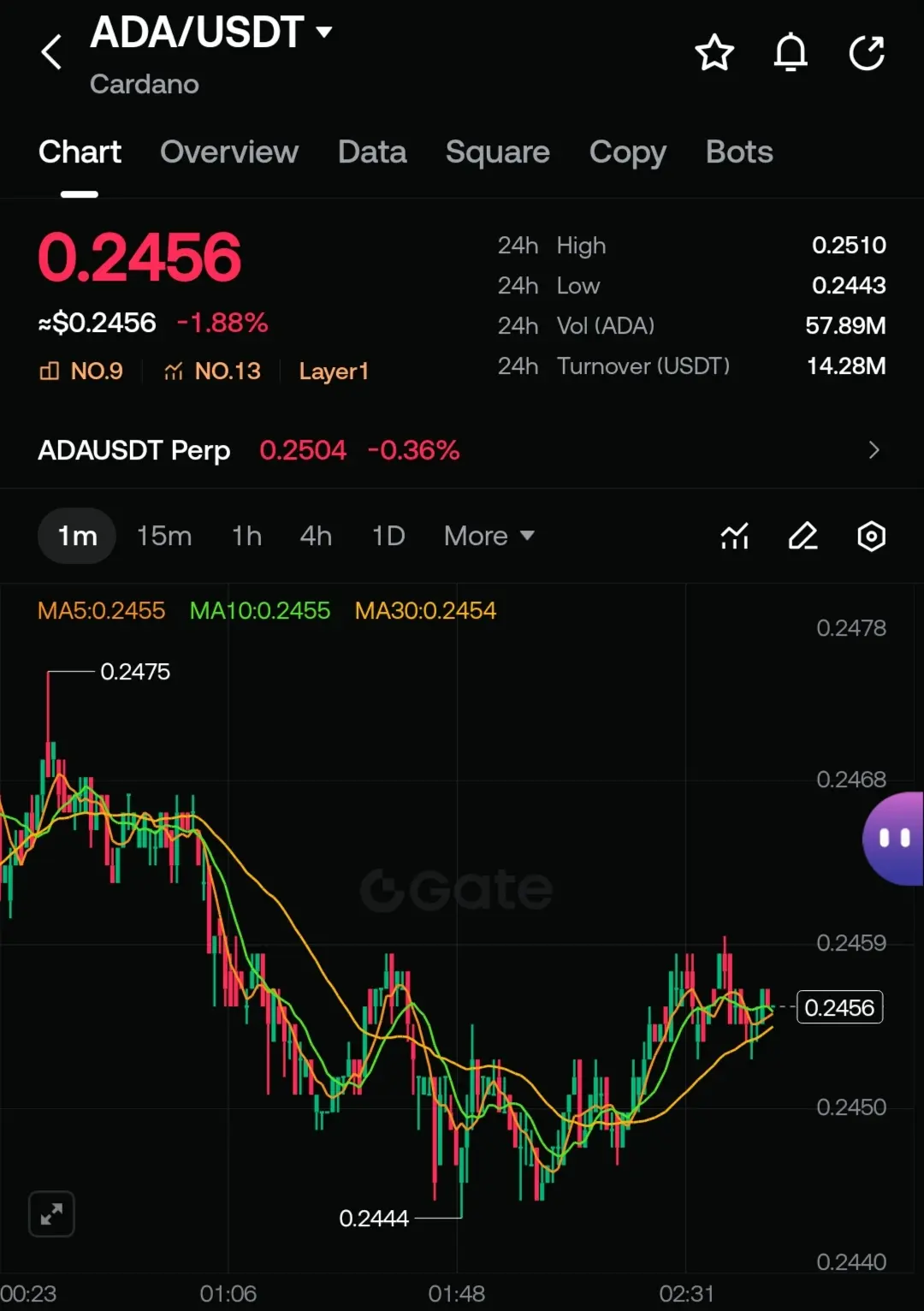
Task: Open ADAUSDT Perp chevron arrow
Action: click(874, 450)
